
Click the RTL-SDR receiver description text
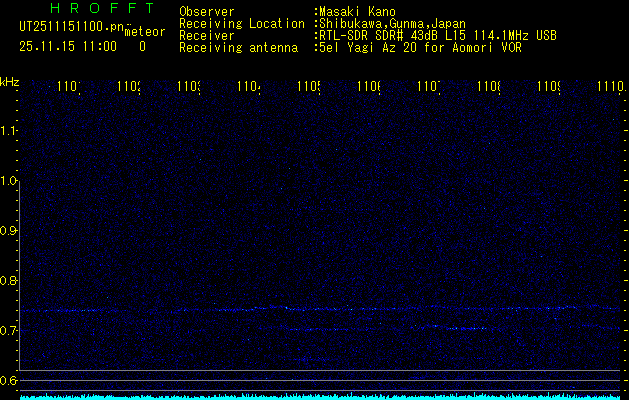pos(437,35)
